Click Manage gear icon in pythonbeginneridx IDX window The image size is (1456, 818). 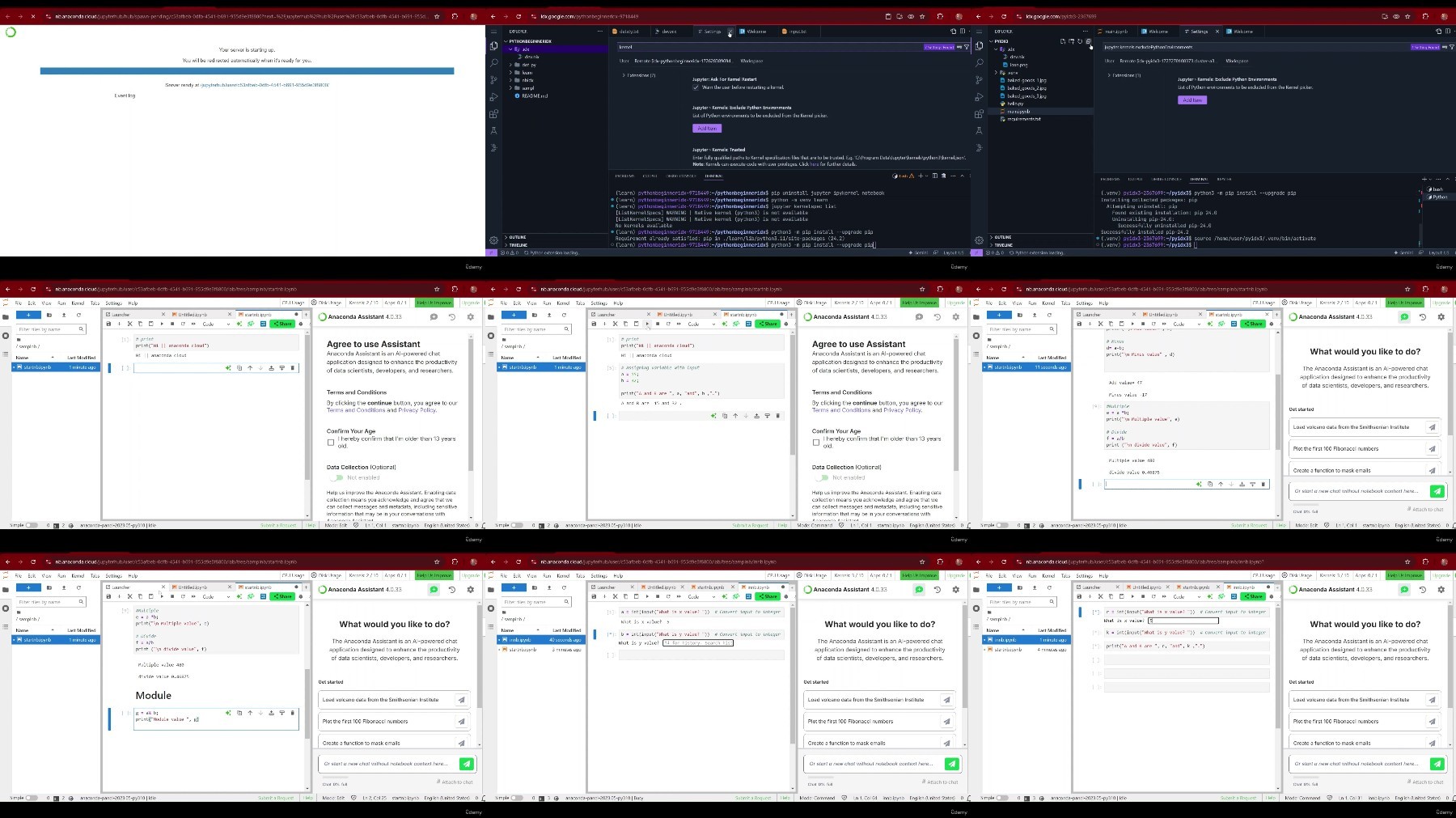click(493, 239)
